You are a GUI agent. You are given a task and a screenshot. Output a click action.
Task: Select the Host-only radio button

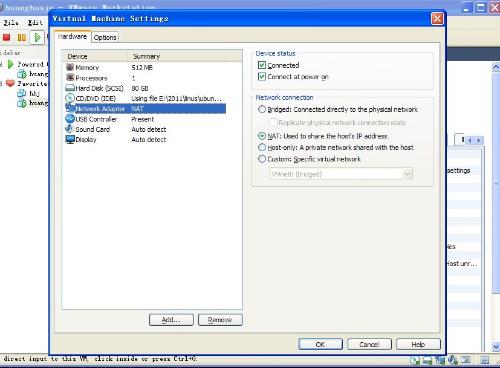pos(262,147)
